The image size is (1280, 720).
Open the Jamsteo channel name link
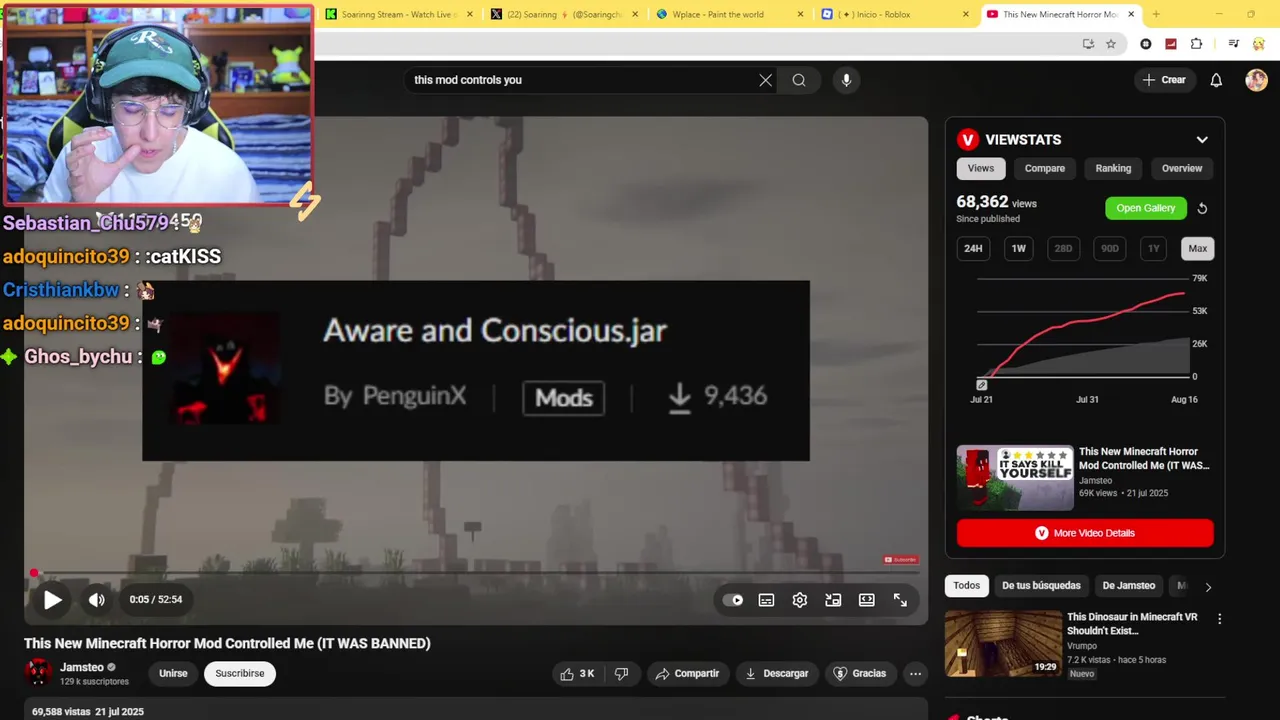pyautogui.click(x=81, y=667)
